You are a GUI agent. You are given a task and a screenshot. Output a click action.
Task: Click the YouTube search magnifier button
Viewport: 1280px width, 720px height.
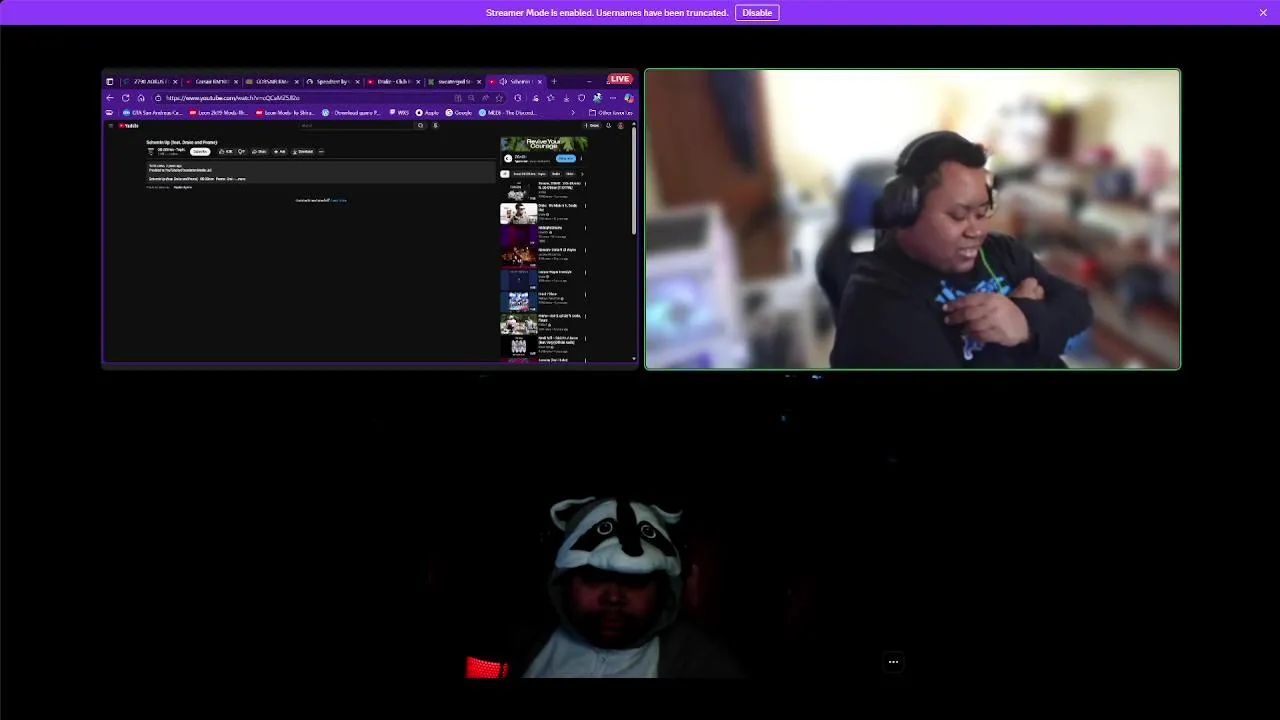click(420, 126)
